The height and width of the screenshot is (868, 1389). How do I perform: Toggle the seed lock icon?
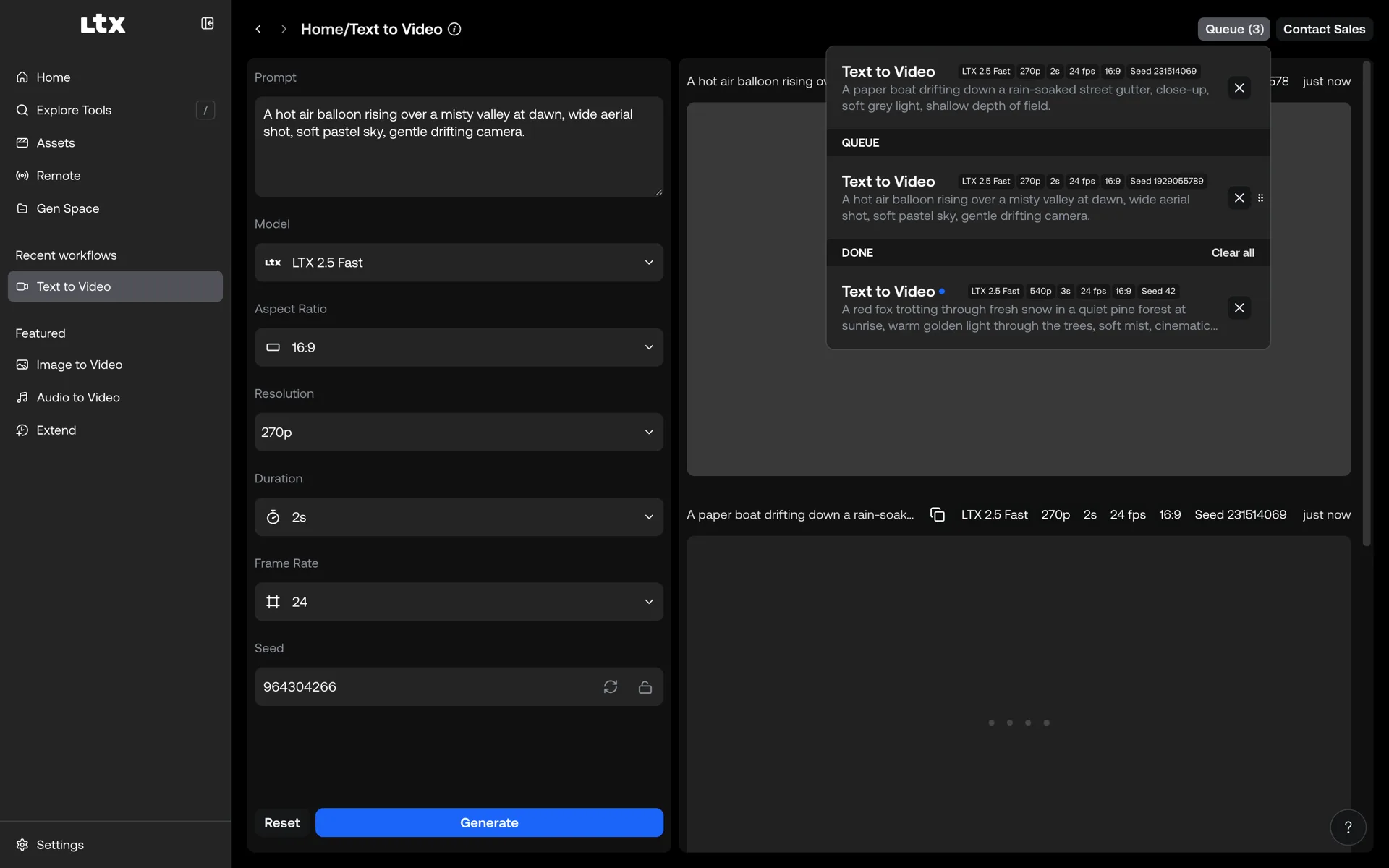point(645,686)
